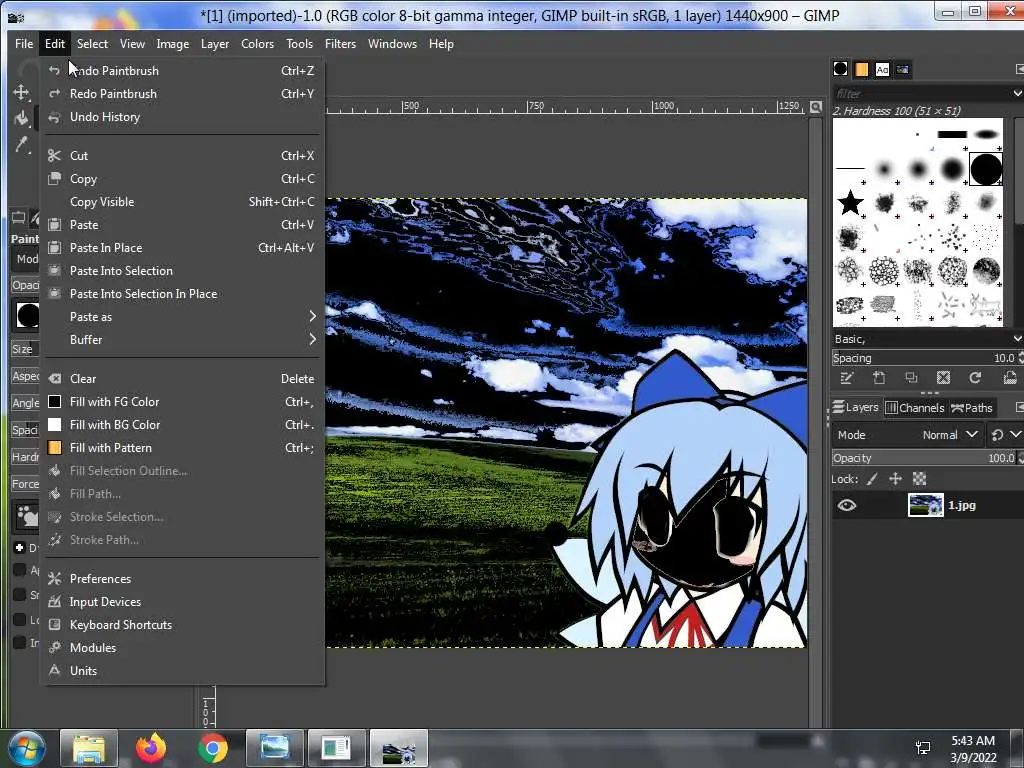Open the Windows menu
1024x768 pixels.
392,44
